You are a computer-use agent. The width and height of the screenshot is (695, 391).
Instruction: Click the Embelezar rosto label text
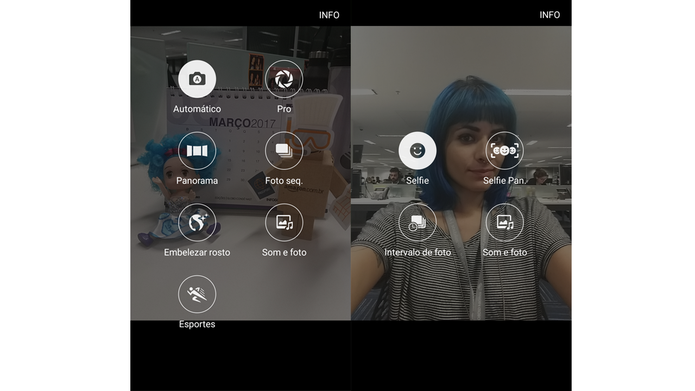click(197, 253)
